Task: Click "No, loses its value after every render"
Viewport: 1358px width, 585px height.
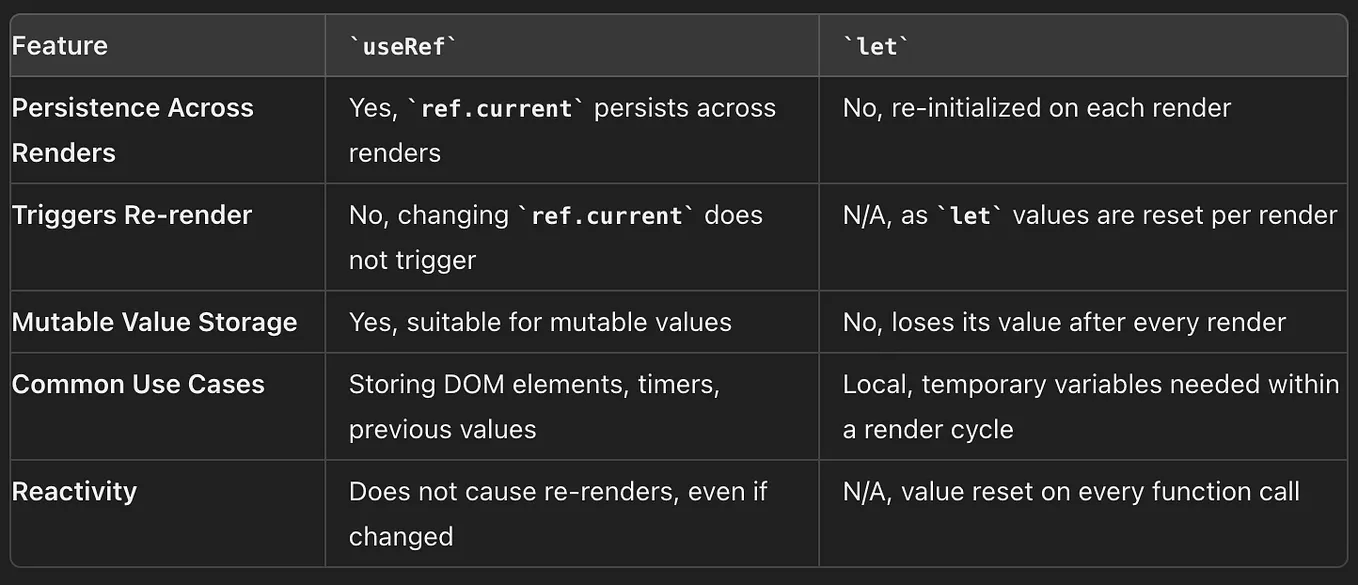Action: [x=1064, y=322]
